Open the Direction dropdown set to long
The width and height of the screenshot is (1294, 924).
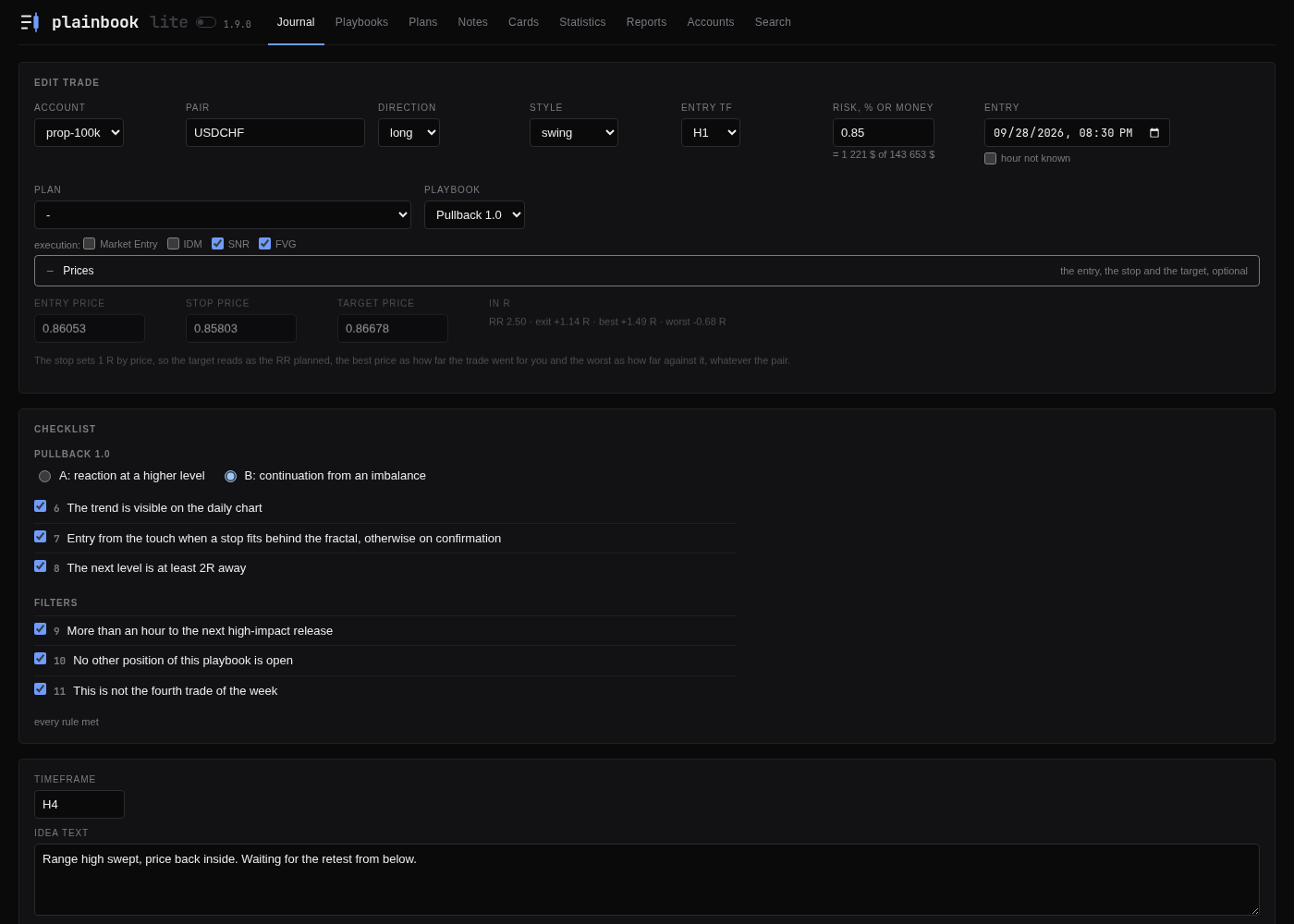point(409,133)
